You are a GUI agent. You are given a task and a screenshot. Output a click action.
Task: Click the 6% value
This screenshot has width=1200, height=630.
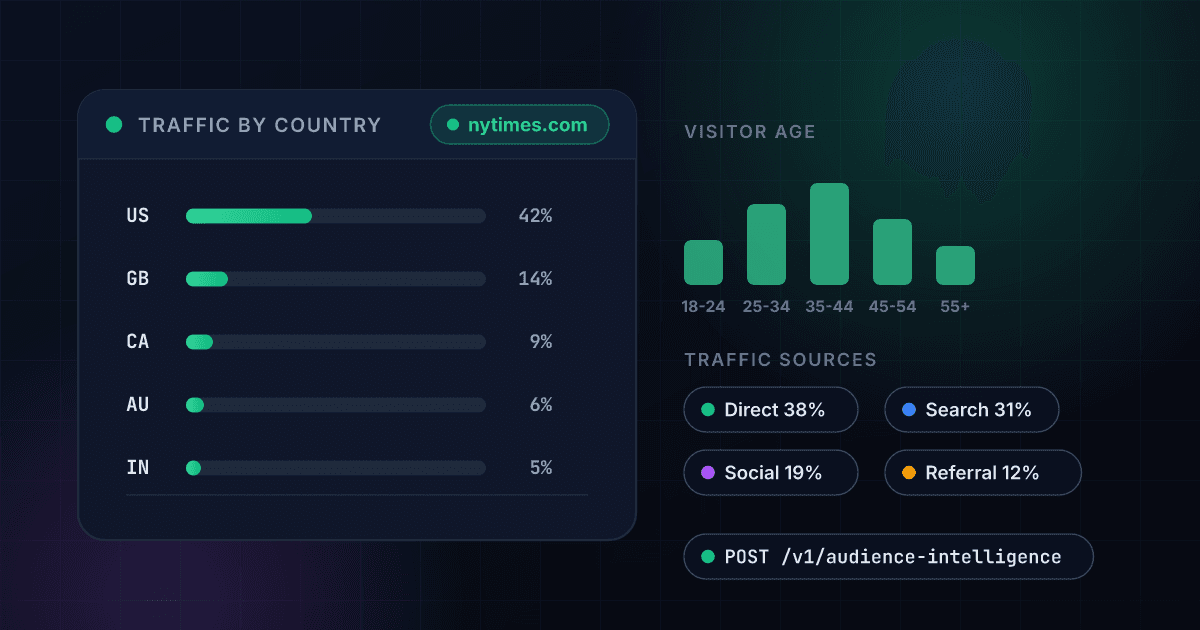pos(541,405)
